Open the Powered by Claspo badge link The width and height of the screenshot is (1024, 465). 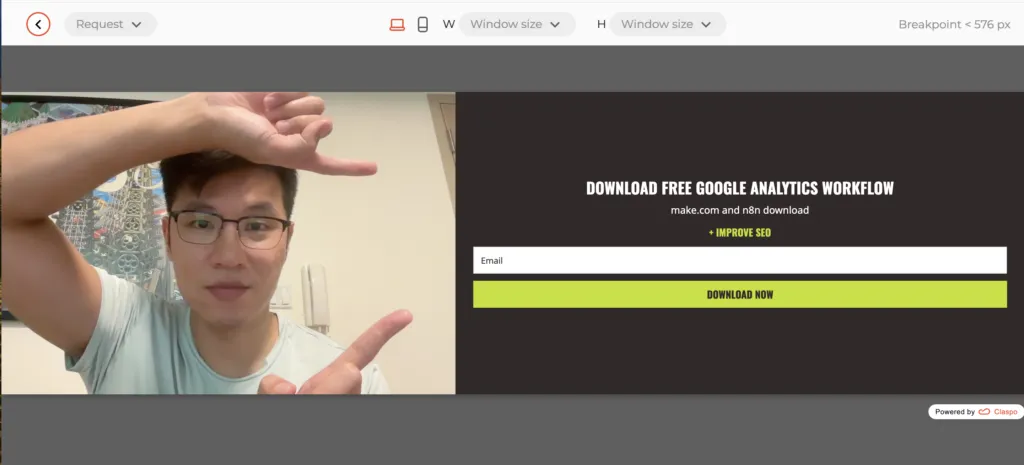976,412
